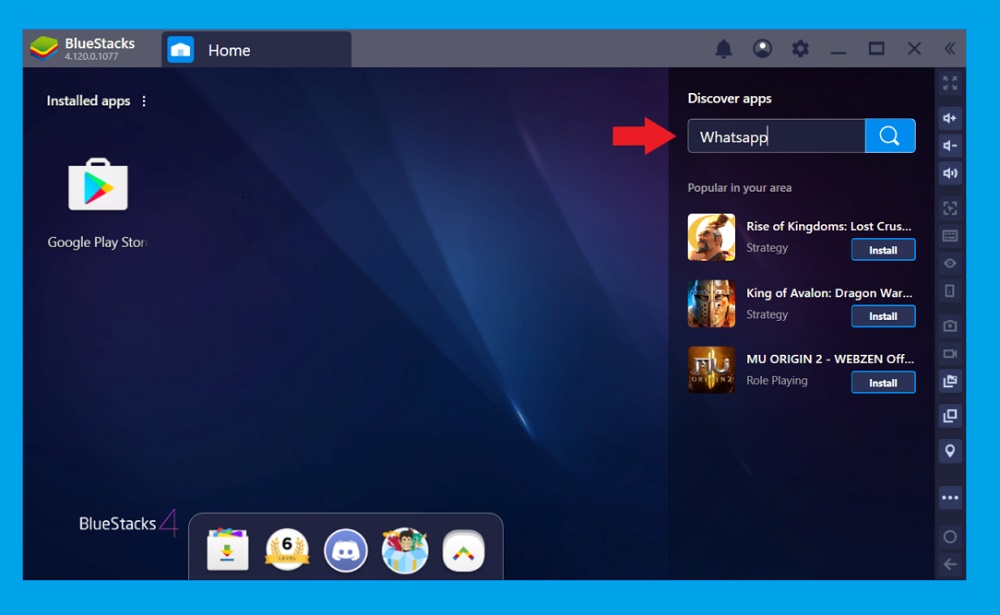Collapse the side toolbar with double chevron
Image resolution: width=1000 pixels, height=615 pixels.
950,48
